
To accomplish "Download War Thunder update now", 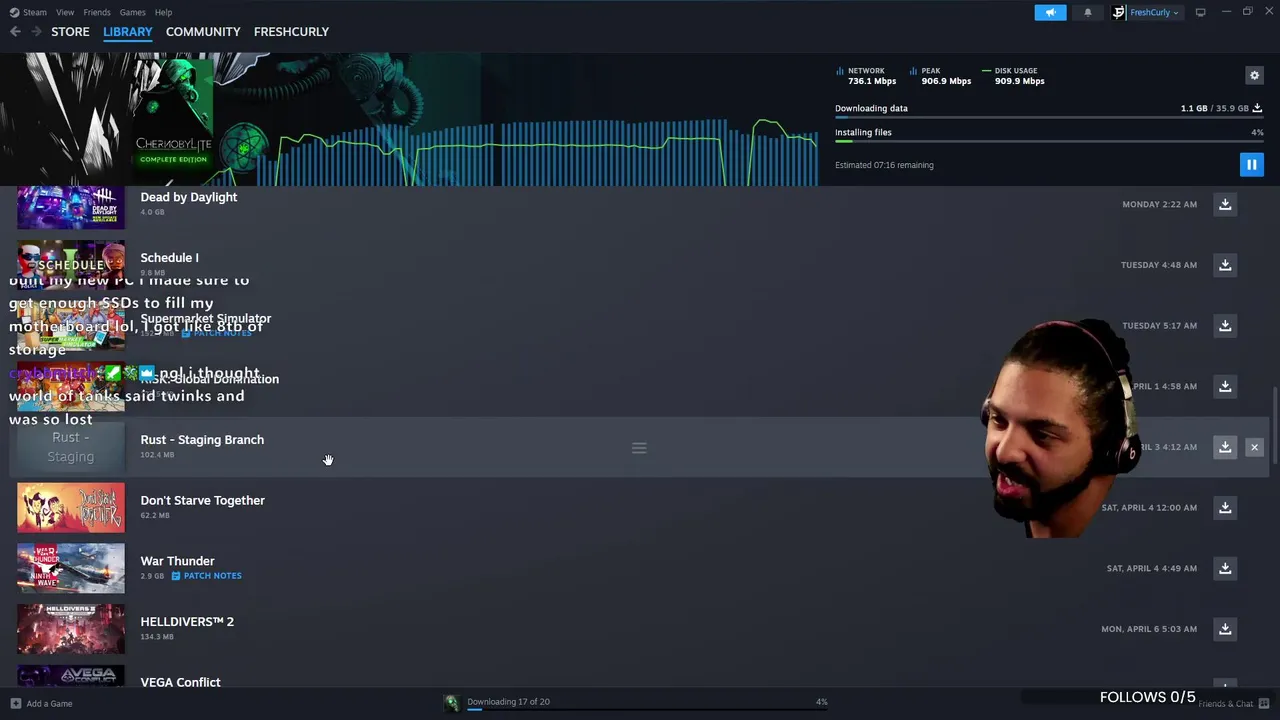I will (1225, 568).
